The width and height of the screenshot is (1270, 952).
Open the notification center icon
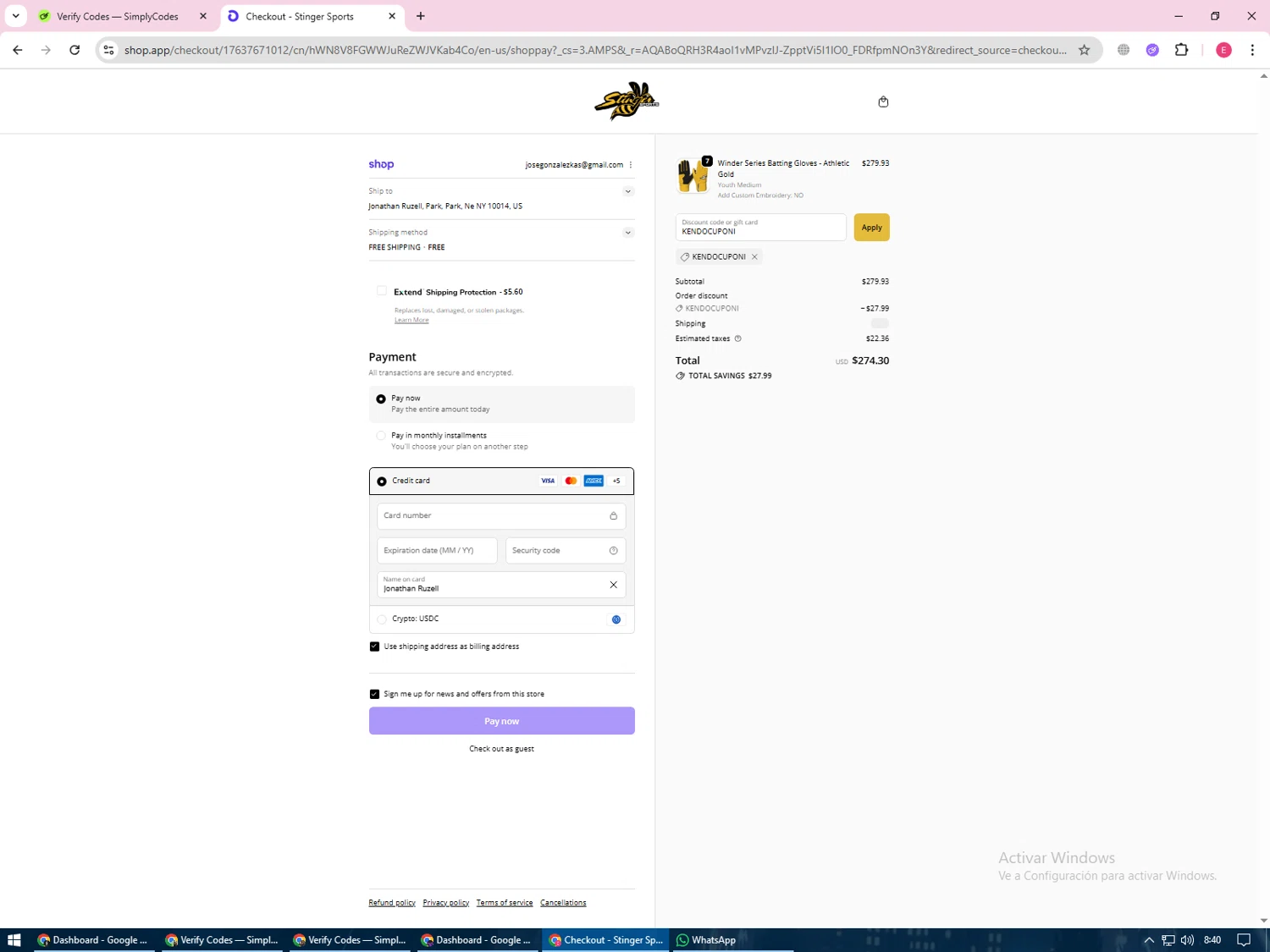click(1244, 940)
